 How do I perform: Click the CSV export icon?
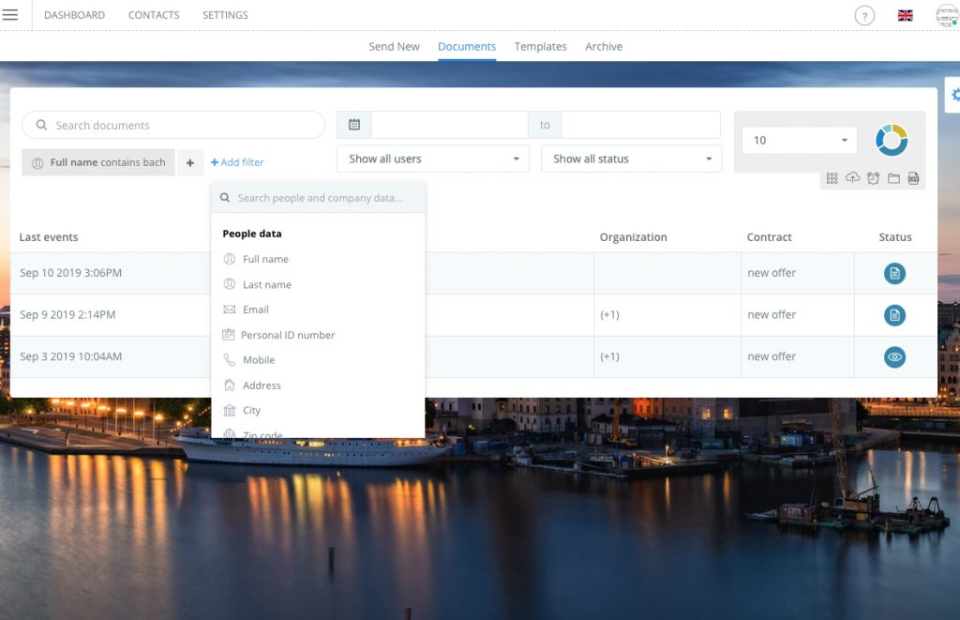click(x=913, y=178)
